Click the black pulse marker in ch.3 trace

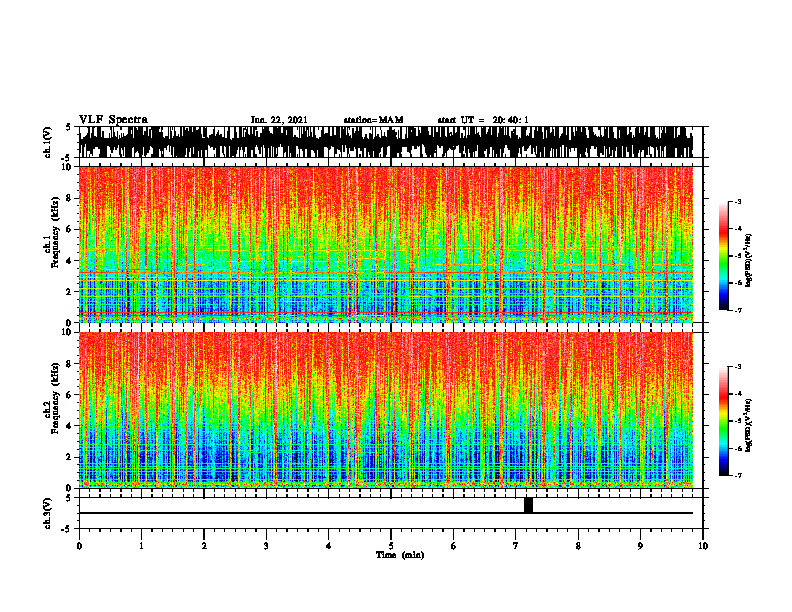[x=528, y=505]
